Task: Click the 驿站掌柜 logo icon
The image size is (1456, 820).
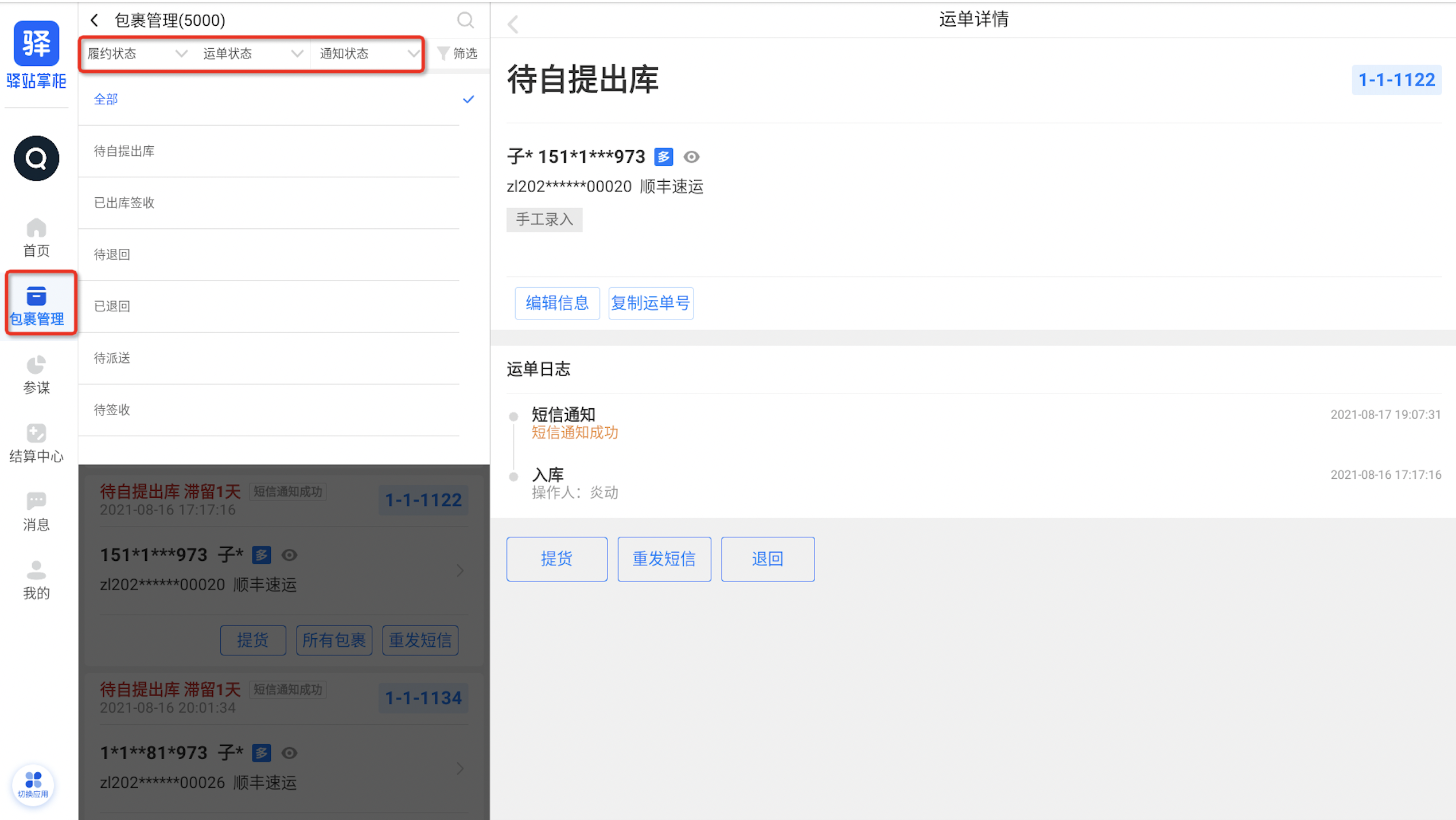Action: [x=36, y=44]
